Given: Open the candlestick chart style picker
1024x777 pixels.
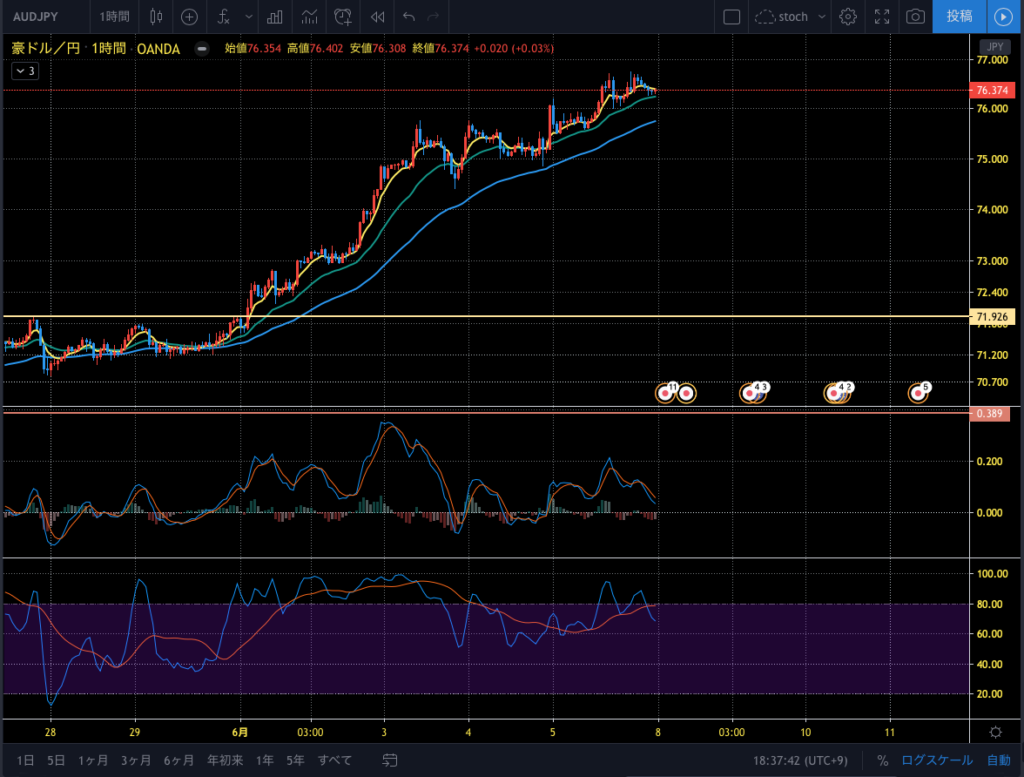Looking at the screenshot, I should click(156, 16).
